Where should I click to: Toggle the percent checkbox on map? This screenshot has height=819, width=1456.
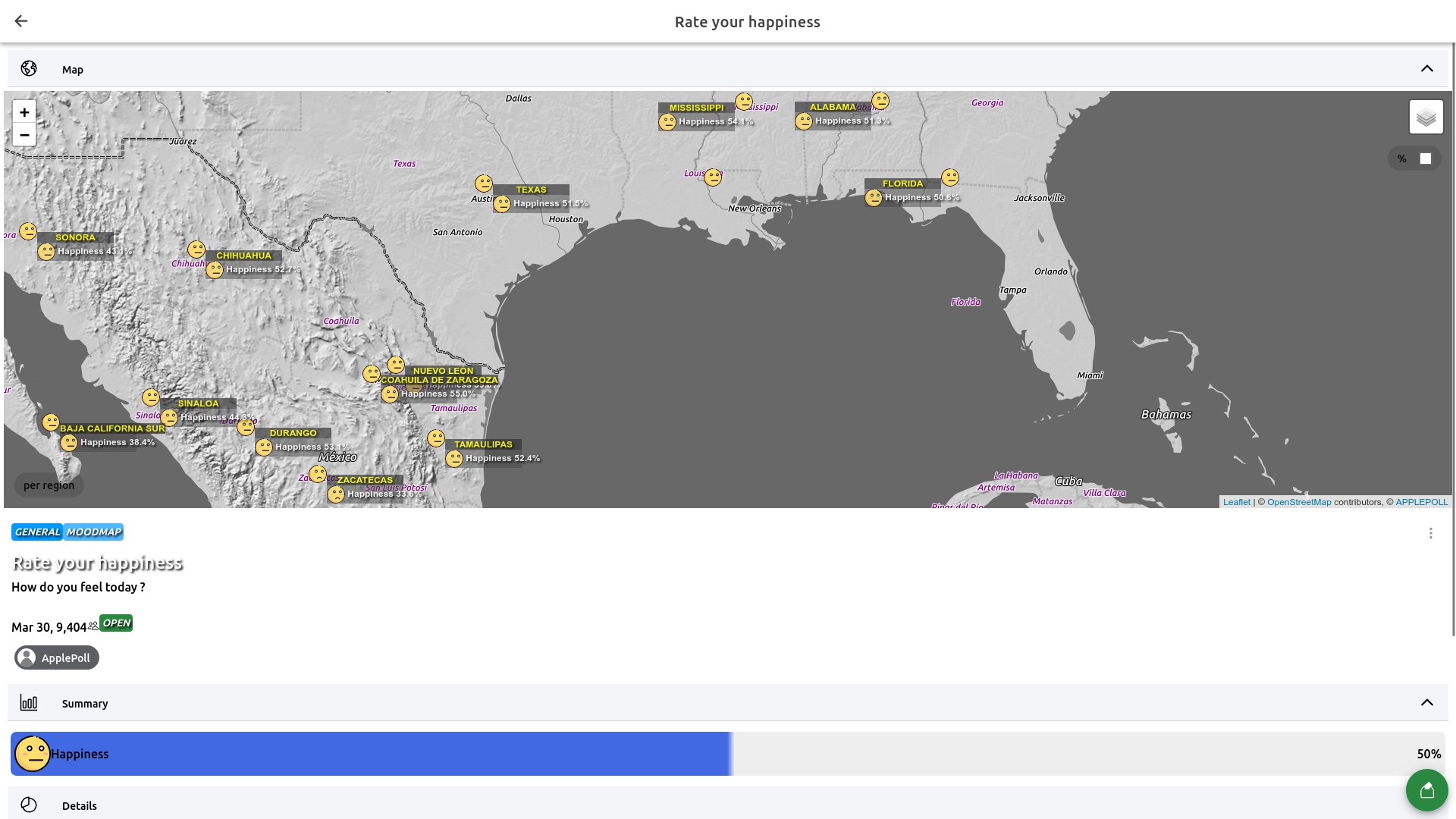coord(1425,158)
